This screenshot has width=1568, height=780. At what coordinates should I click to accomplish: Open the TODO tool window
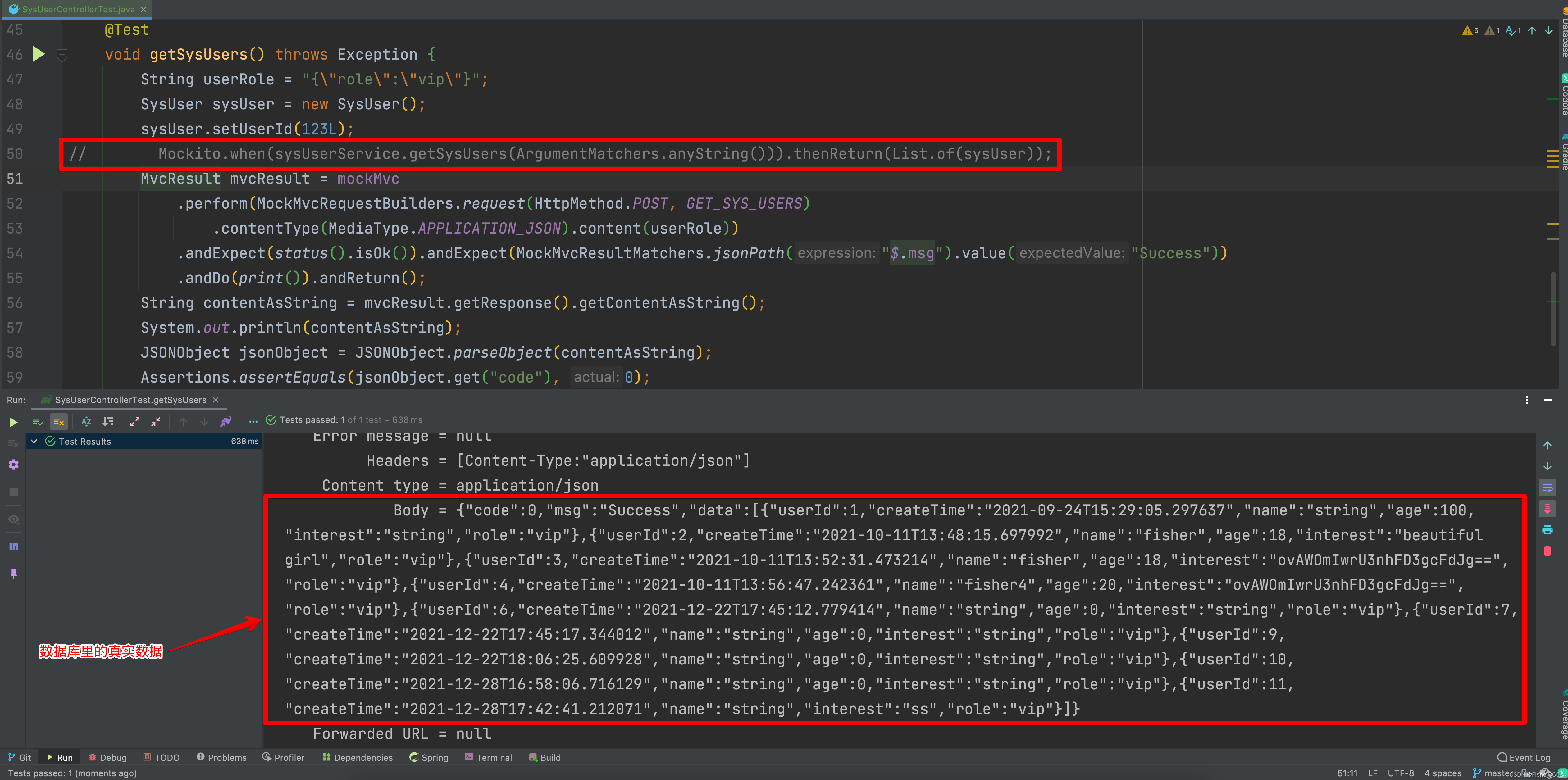[161, 757]
